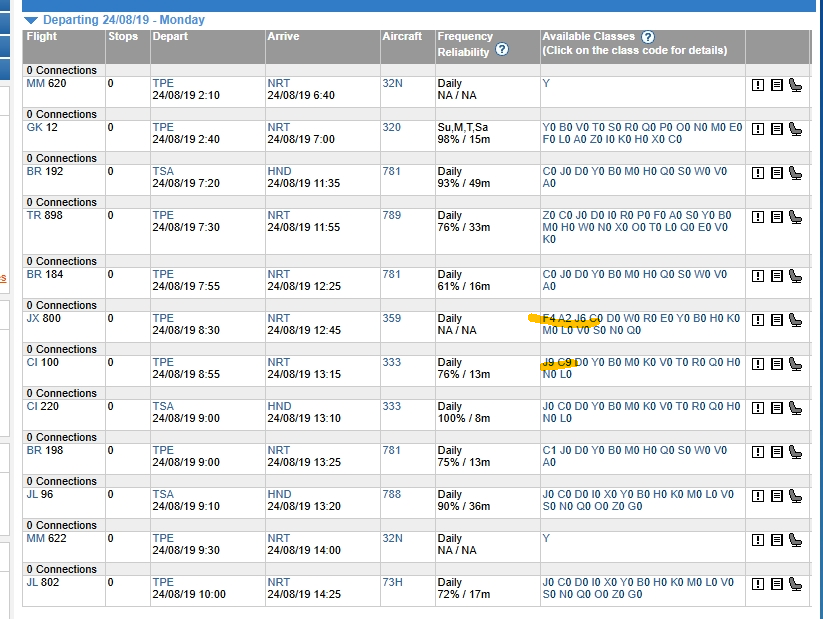Screen dimensions: 823x619
Task: Open details list icon for MM 620
Action: click(x=777, y=85)
